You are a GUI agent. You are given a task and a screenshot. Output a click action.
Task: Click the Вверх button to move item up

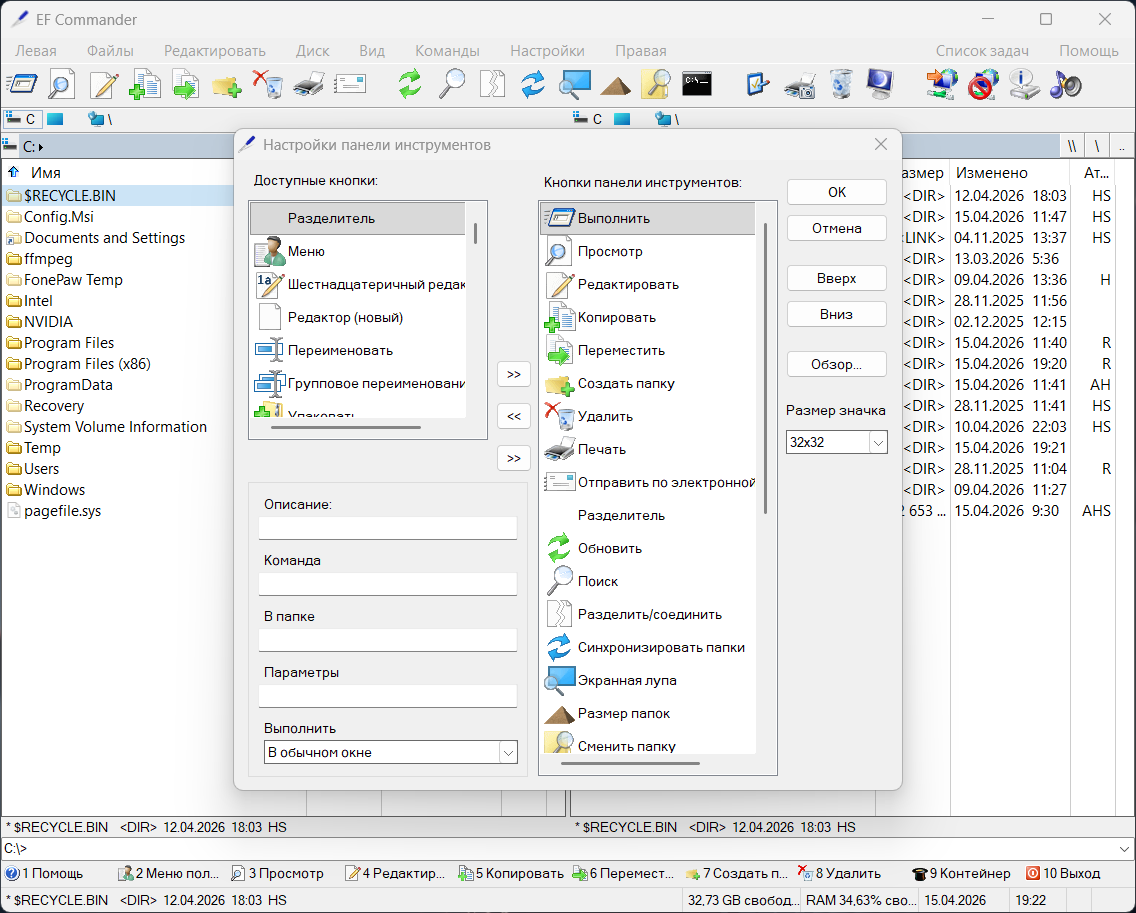pos(836,279)
